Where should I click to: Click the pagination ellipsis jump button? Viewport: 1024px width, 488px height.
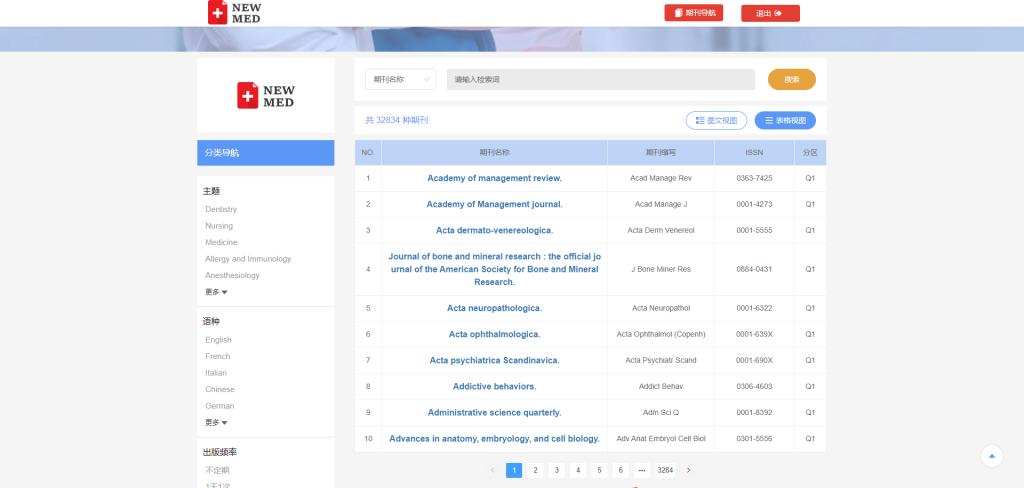click(x=641, y=470)
